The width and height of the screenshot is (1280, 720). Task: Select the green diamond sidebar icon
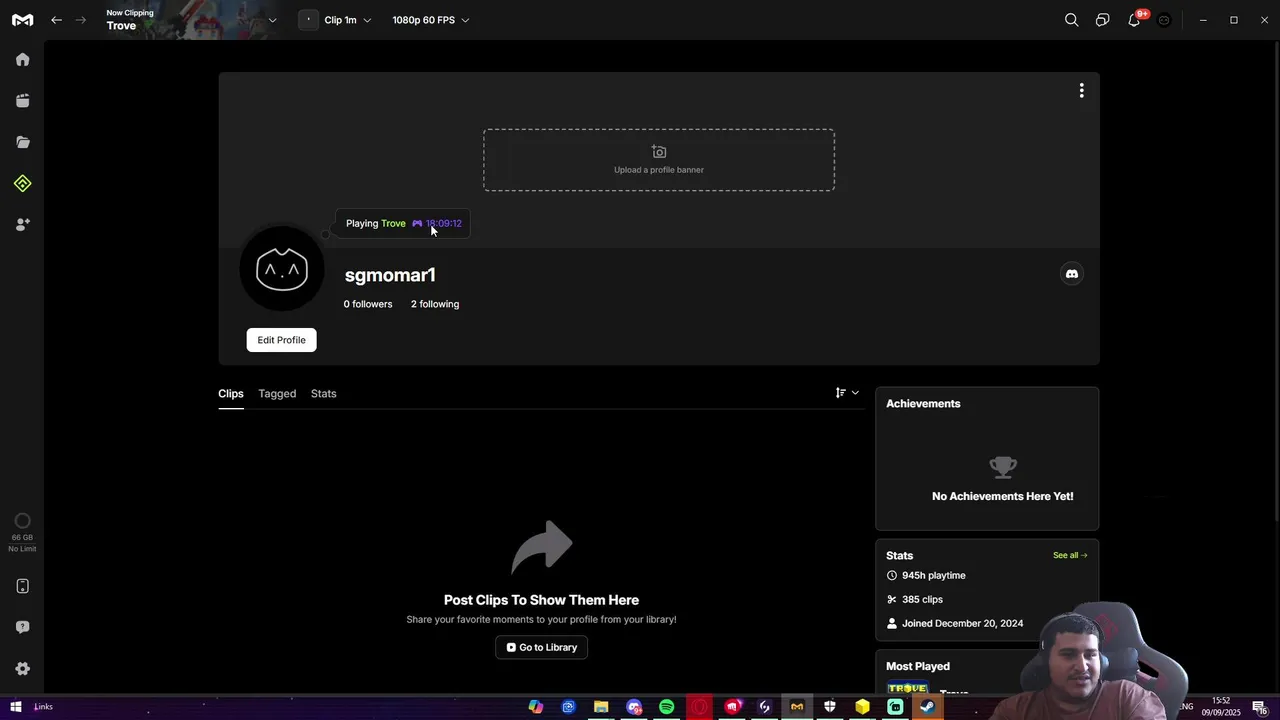22,183
